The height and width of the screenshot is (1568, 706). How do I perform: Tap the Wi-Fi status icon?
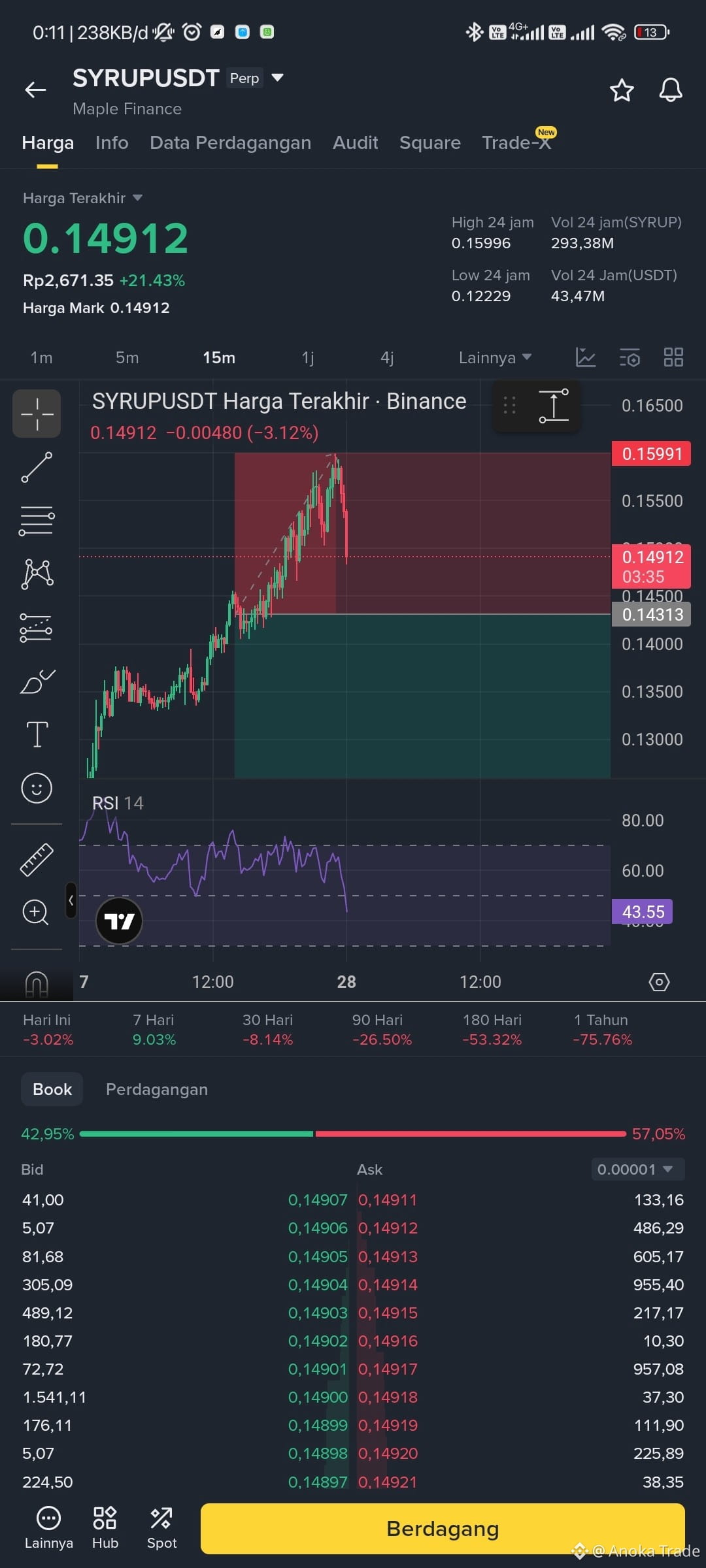(x=614, y=32)
